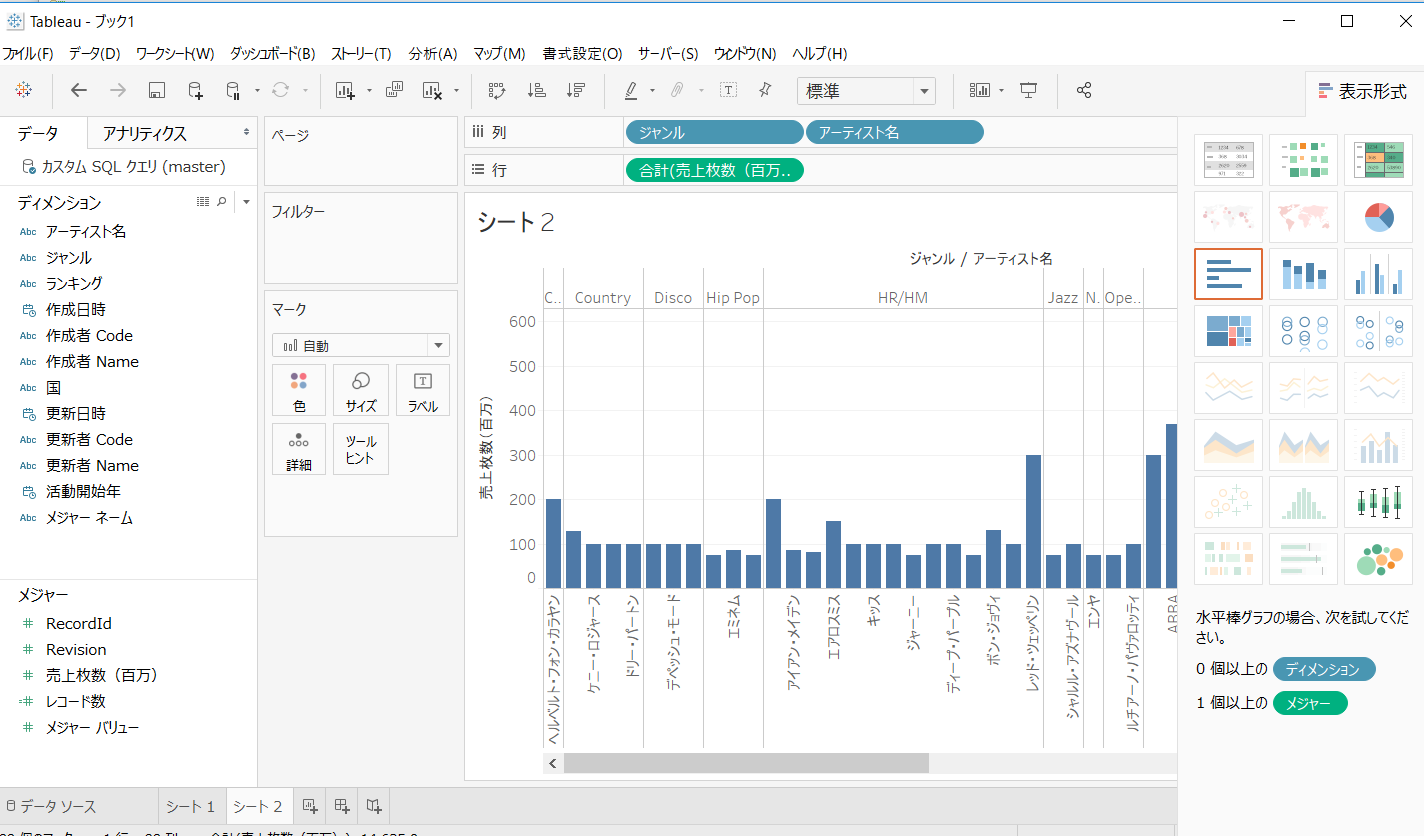Enter Presentation Mode from the toolbar
1424x836 pixels.
pos(1029,90)
